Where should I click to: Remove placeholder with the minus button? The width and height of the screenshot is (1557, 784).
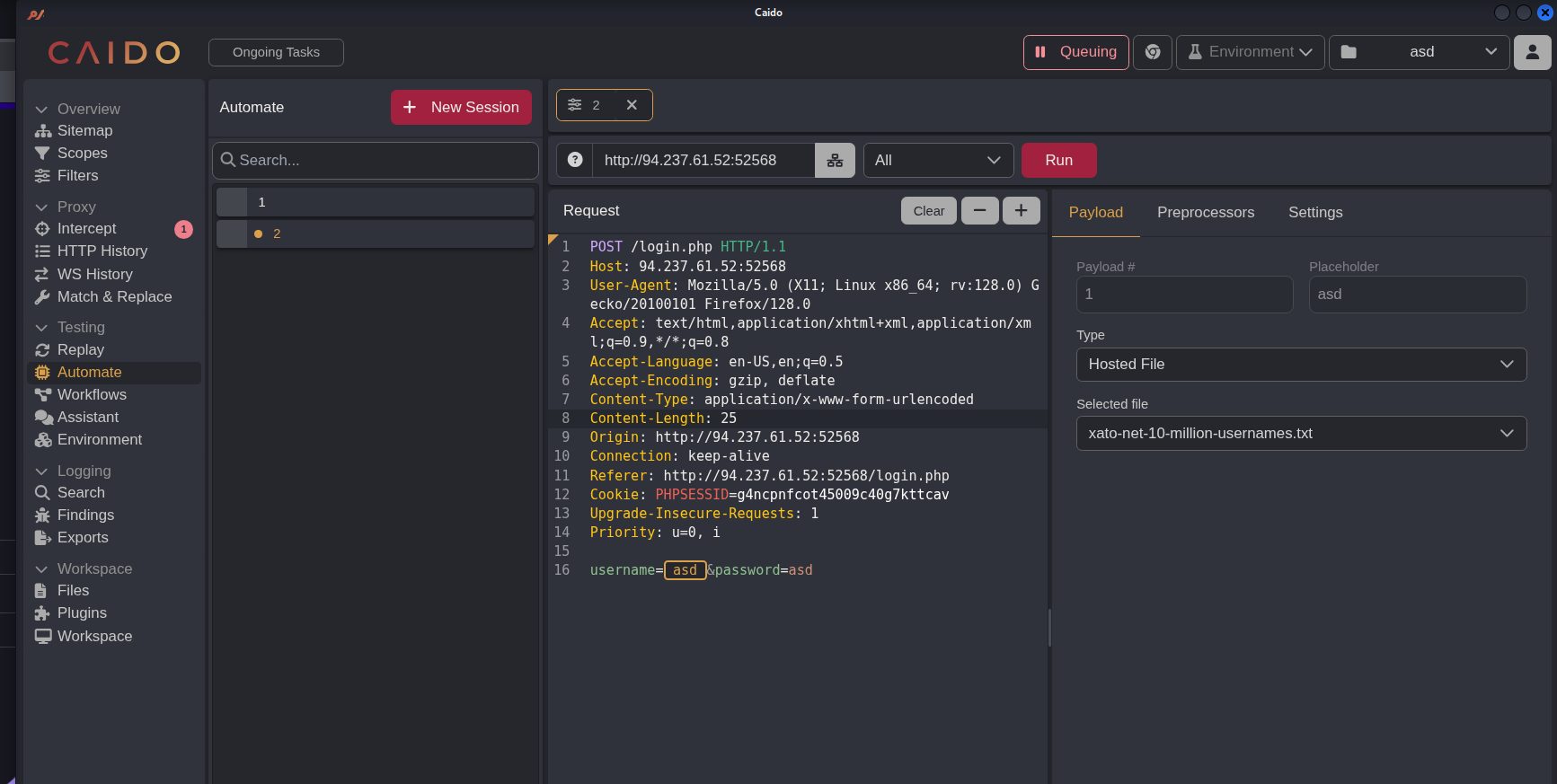(979, 210)
